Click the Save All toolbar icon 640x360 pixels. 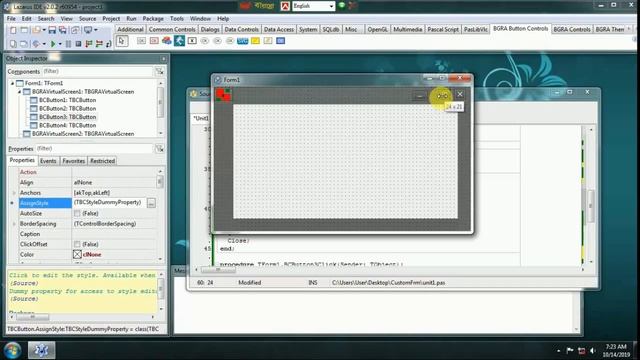point(63,30)
